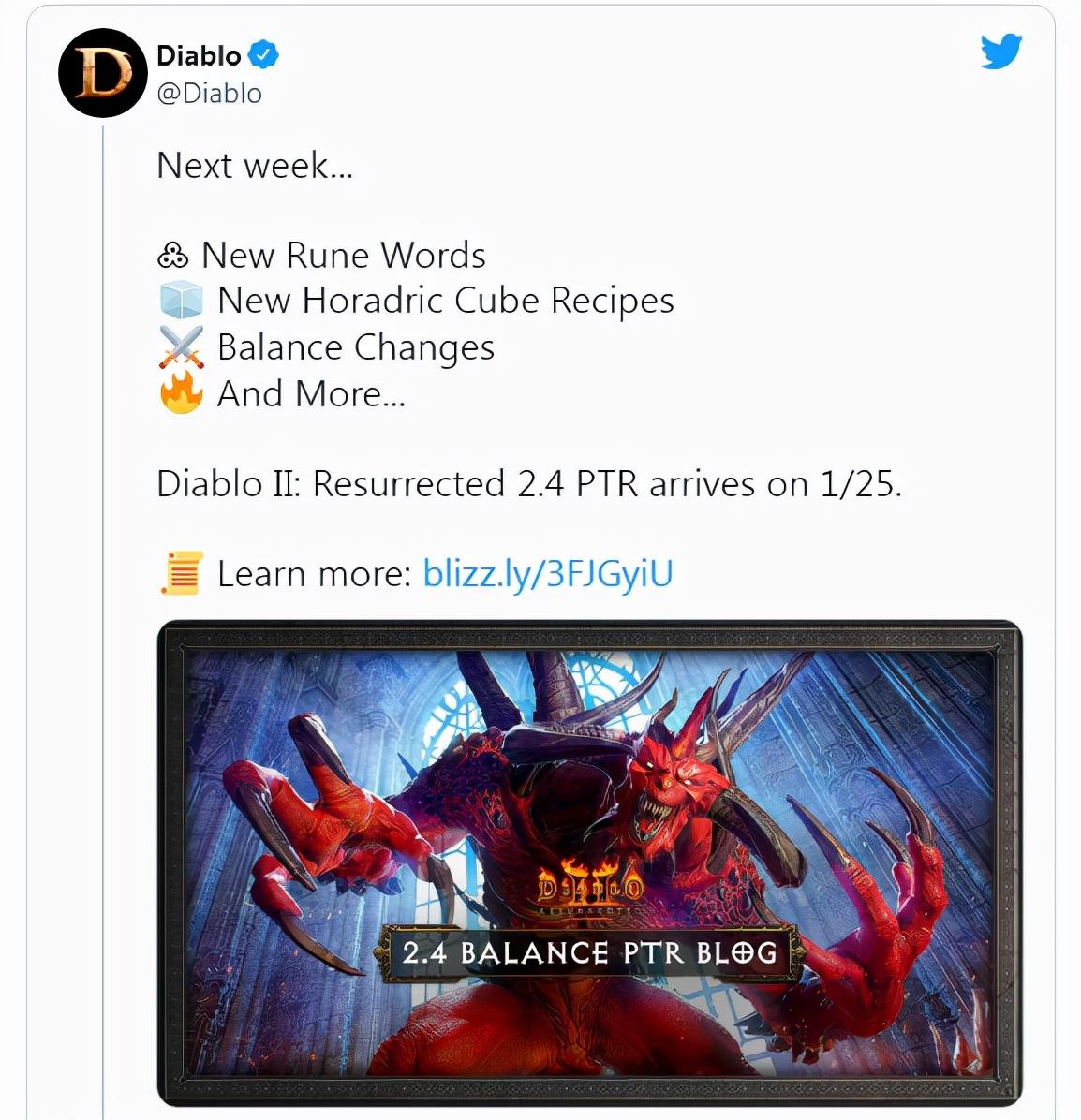Click the fire emoji beside And More
This screenshot has height=1120, width=1081.
[181, 393]
